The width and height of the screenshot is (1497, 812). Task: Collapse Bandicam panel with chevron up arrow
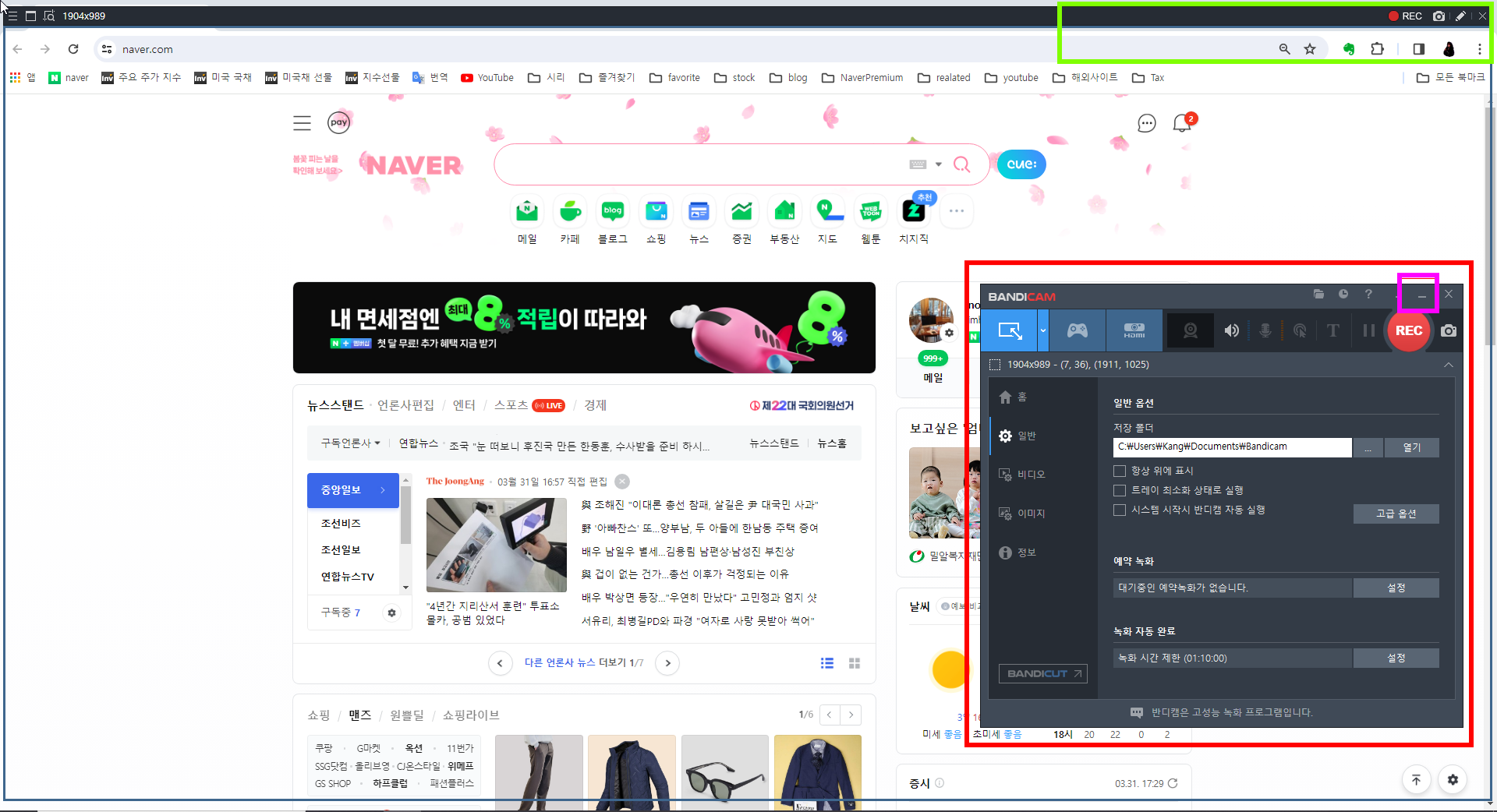pos(1448,365)
